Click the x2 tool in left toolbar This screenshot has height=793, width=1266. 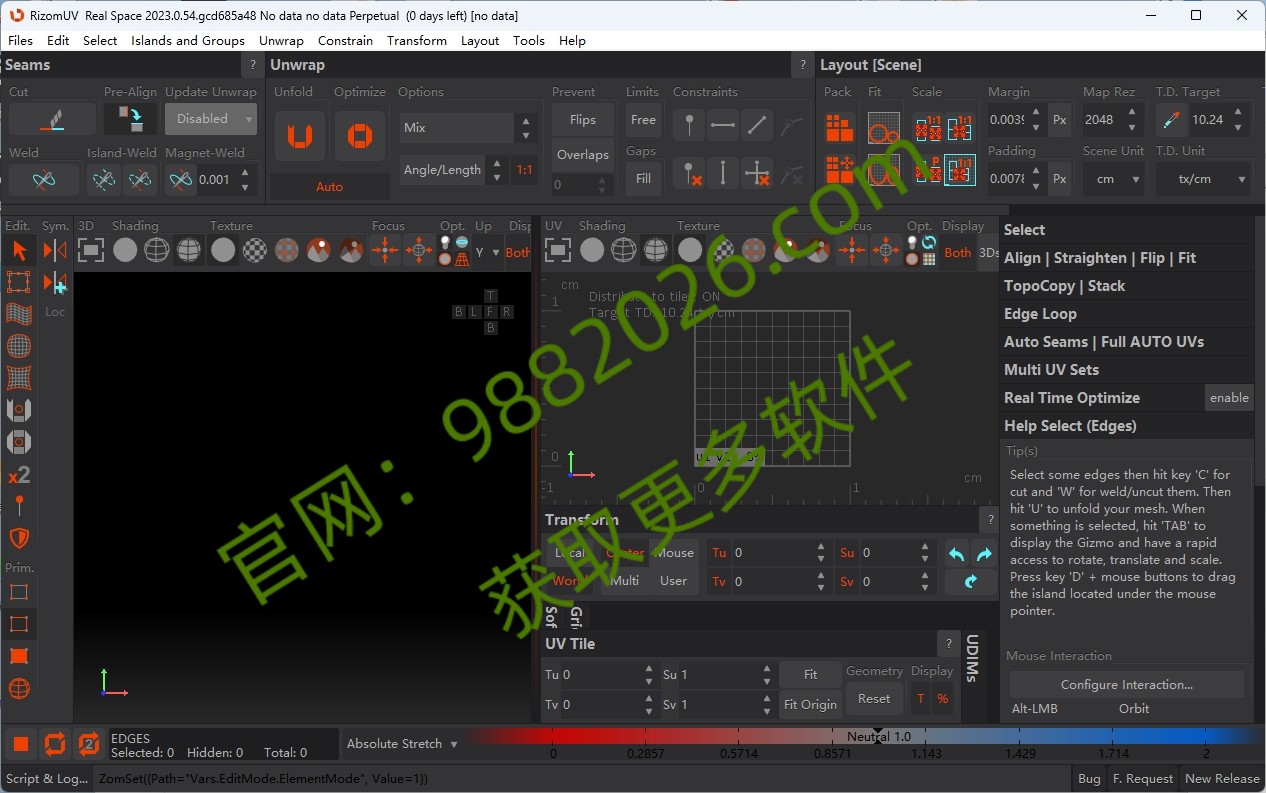19,475
